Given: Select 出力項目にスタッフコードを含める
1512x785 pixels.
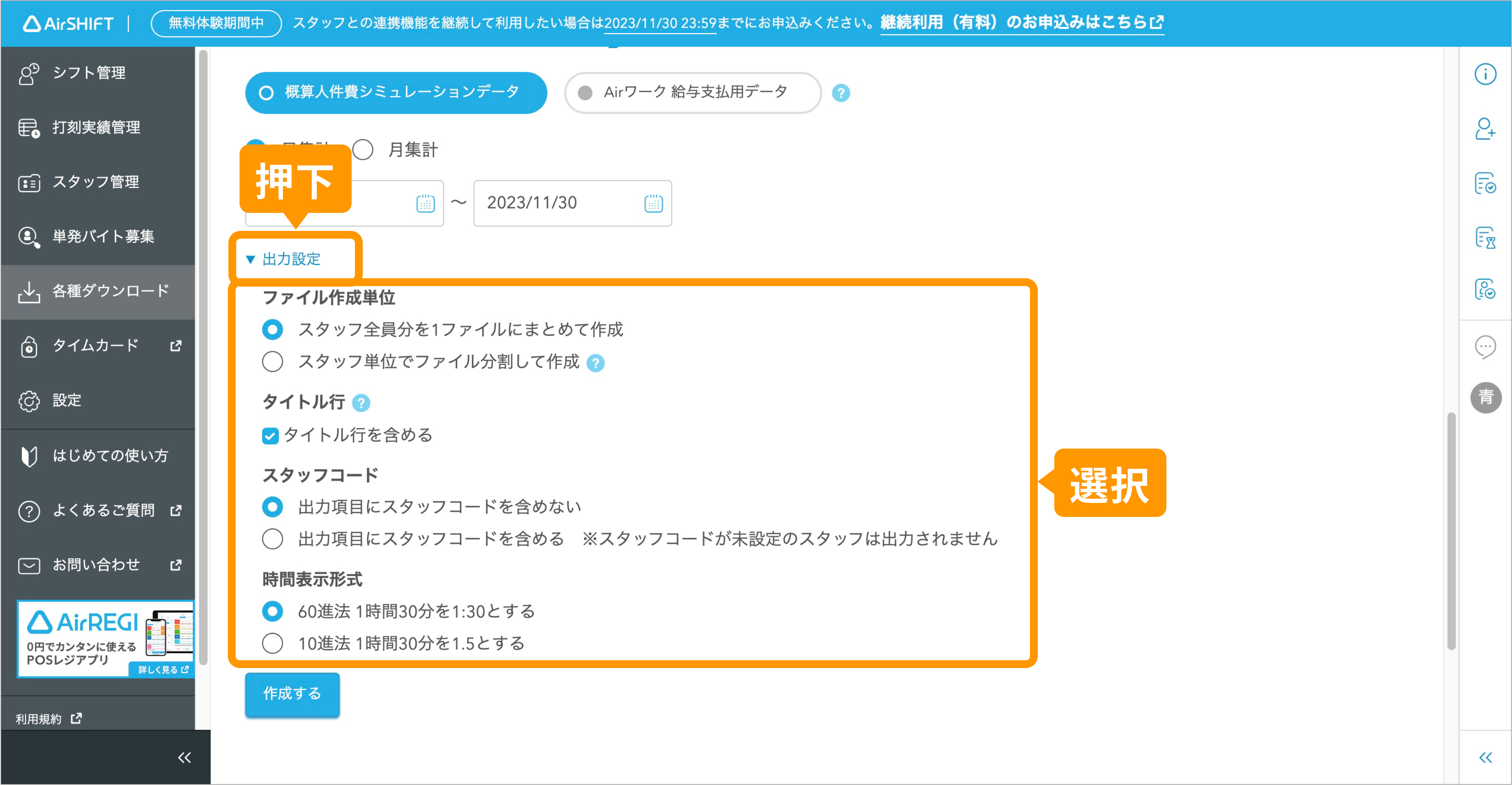Looking at the screenshot, I should pyautogui.click(x=272, y=539).
